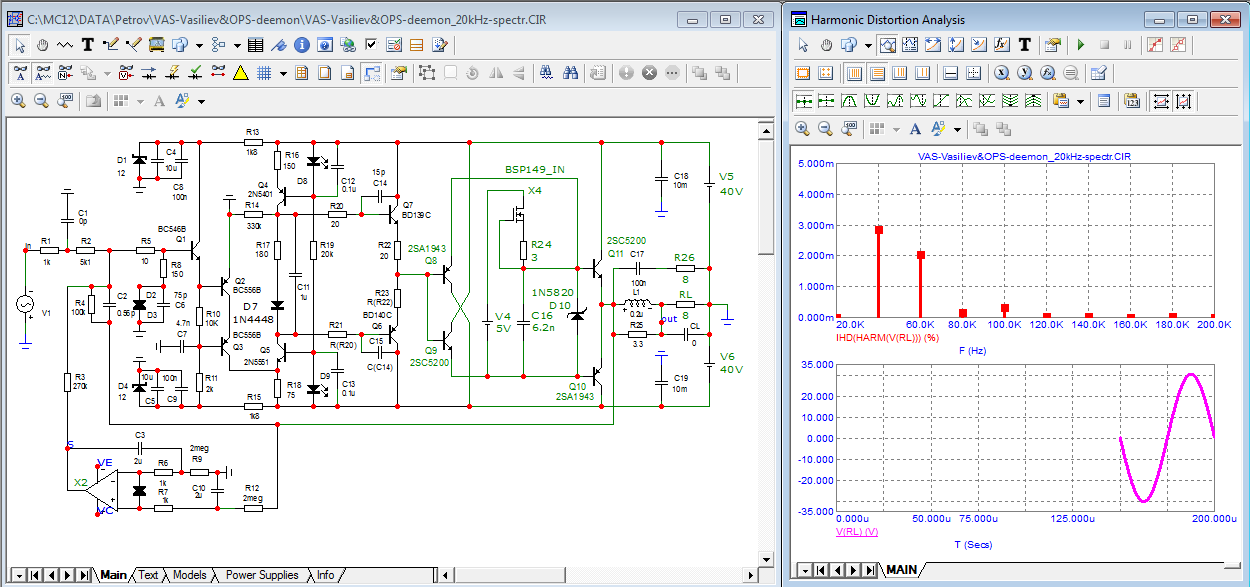
Task: Toggle grid display in the schematic toolbar
Action: point(264,73)
